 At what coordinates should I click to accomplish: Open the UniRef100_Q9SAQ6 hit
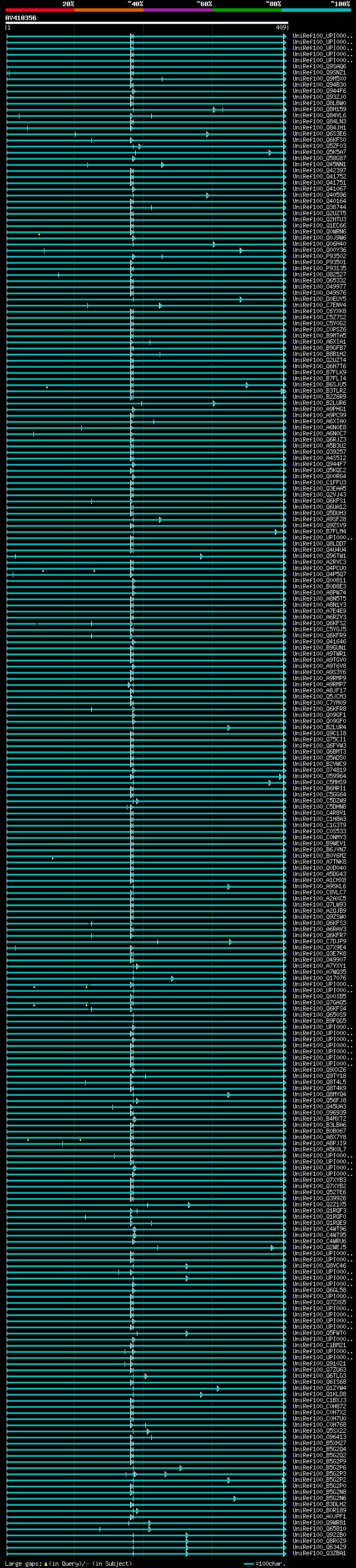pyautogui.click(x=319, y=67)
